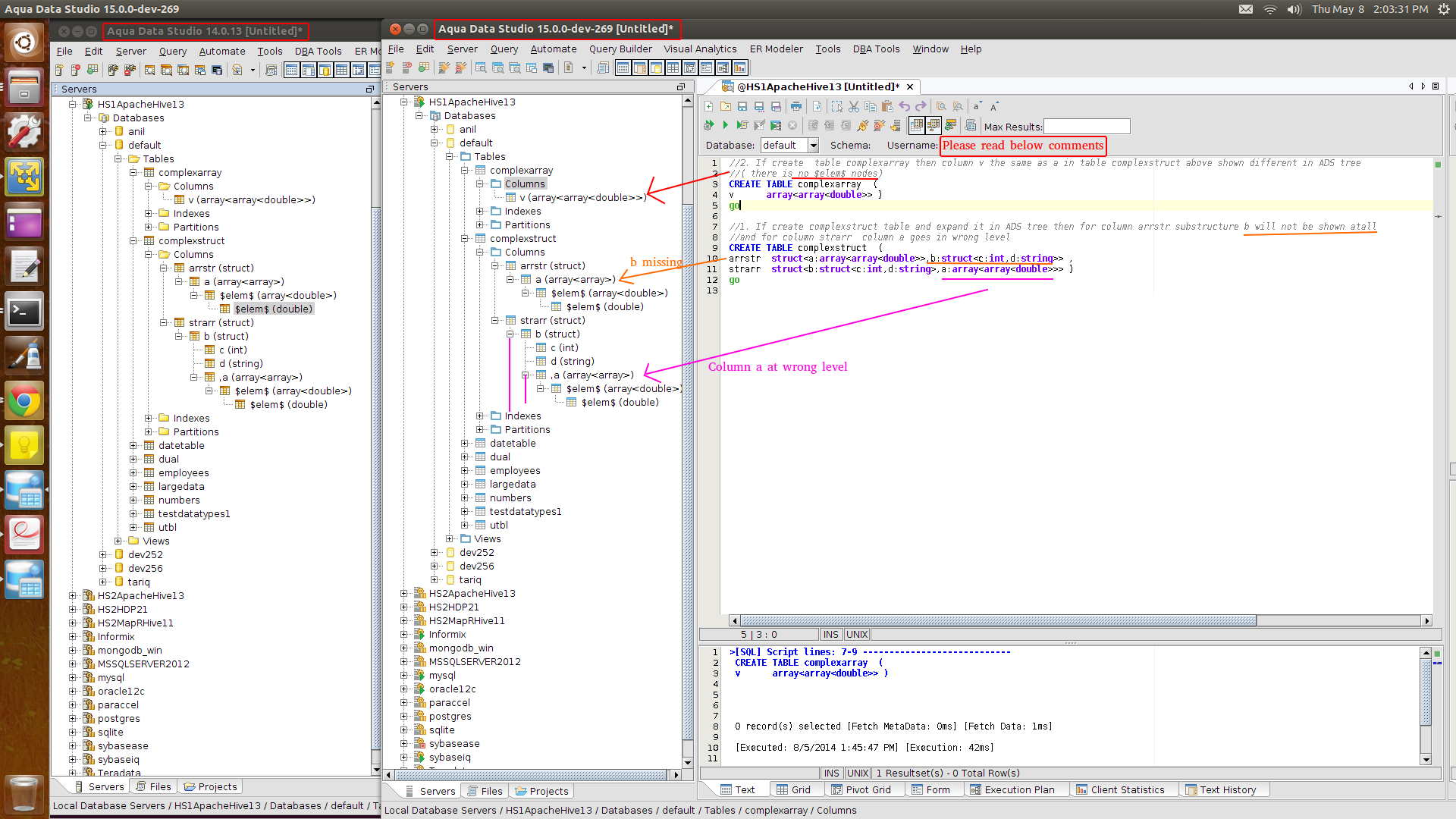Open the Projects tab in right window
Screen dimensions: 1456x819
click(x=542, y=791)
